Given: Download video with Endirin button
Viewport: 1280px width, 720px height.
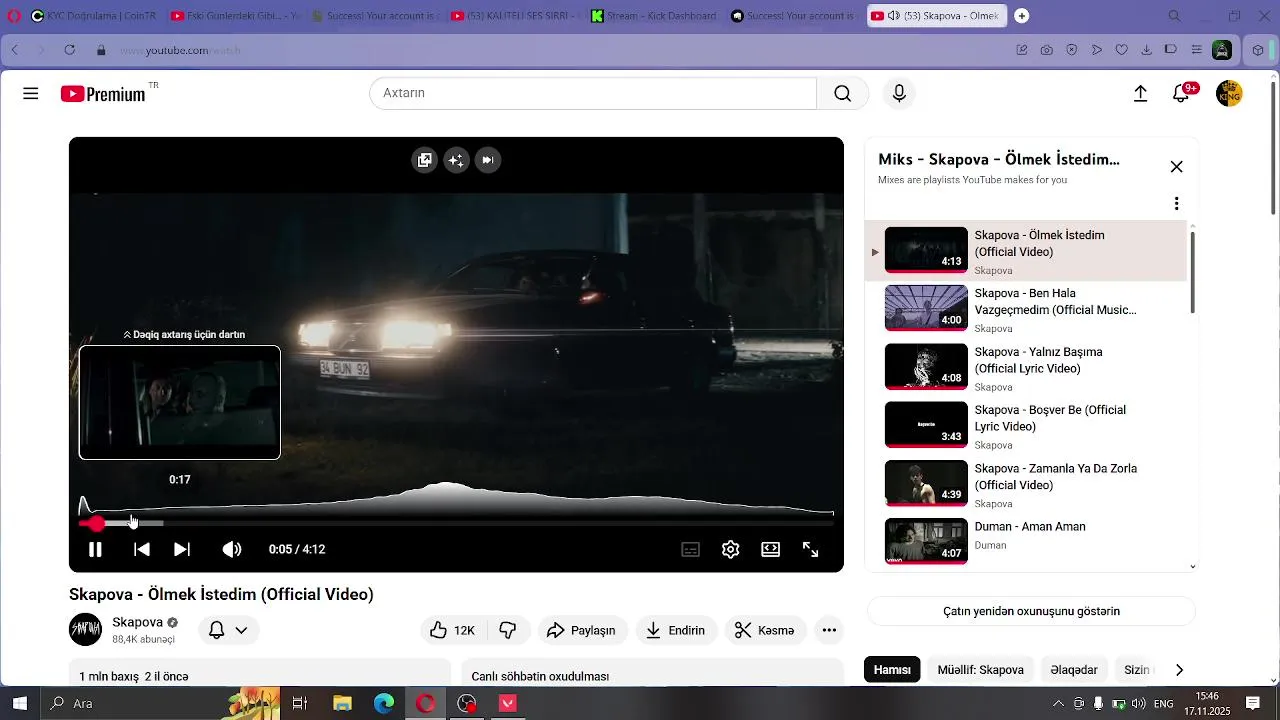Looking at the screenshot, I should tap(675, 630).
